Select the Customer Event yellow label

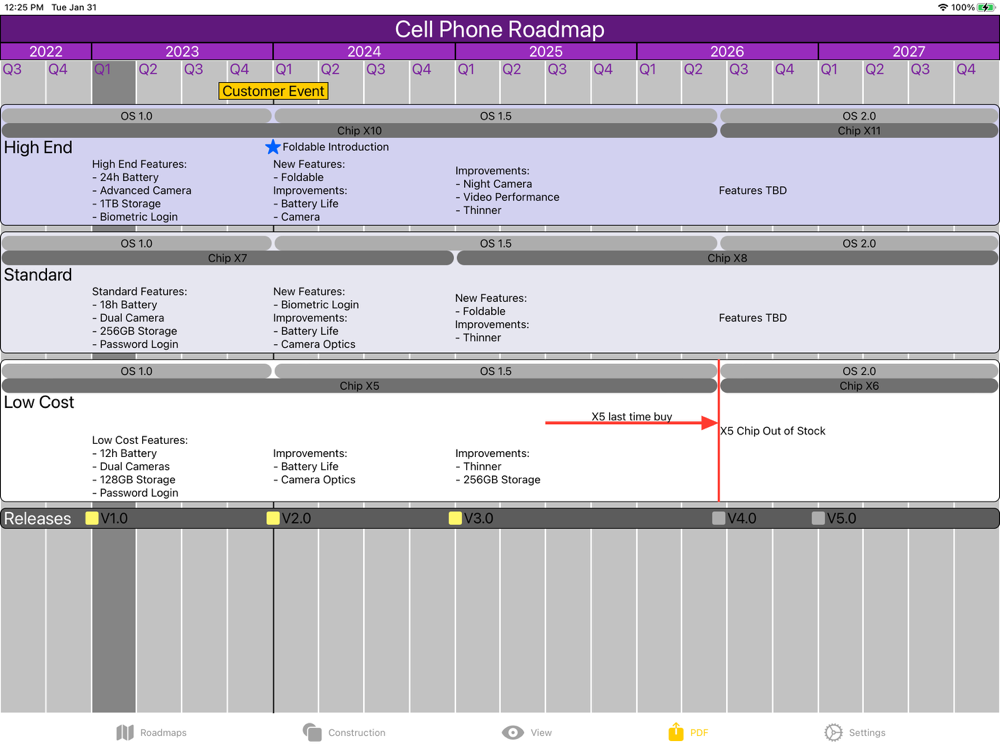pyautogui.click(x=273, y=91)
